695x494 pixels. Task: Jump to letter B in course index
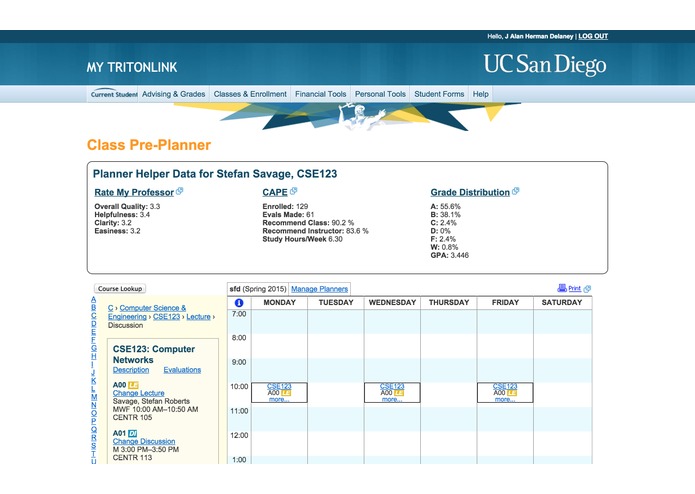(94, 307)
